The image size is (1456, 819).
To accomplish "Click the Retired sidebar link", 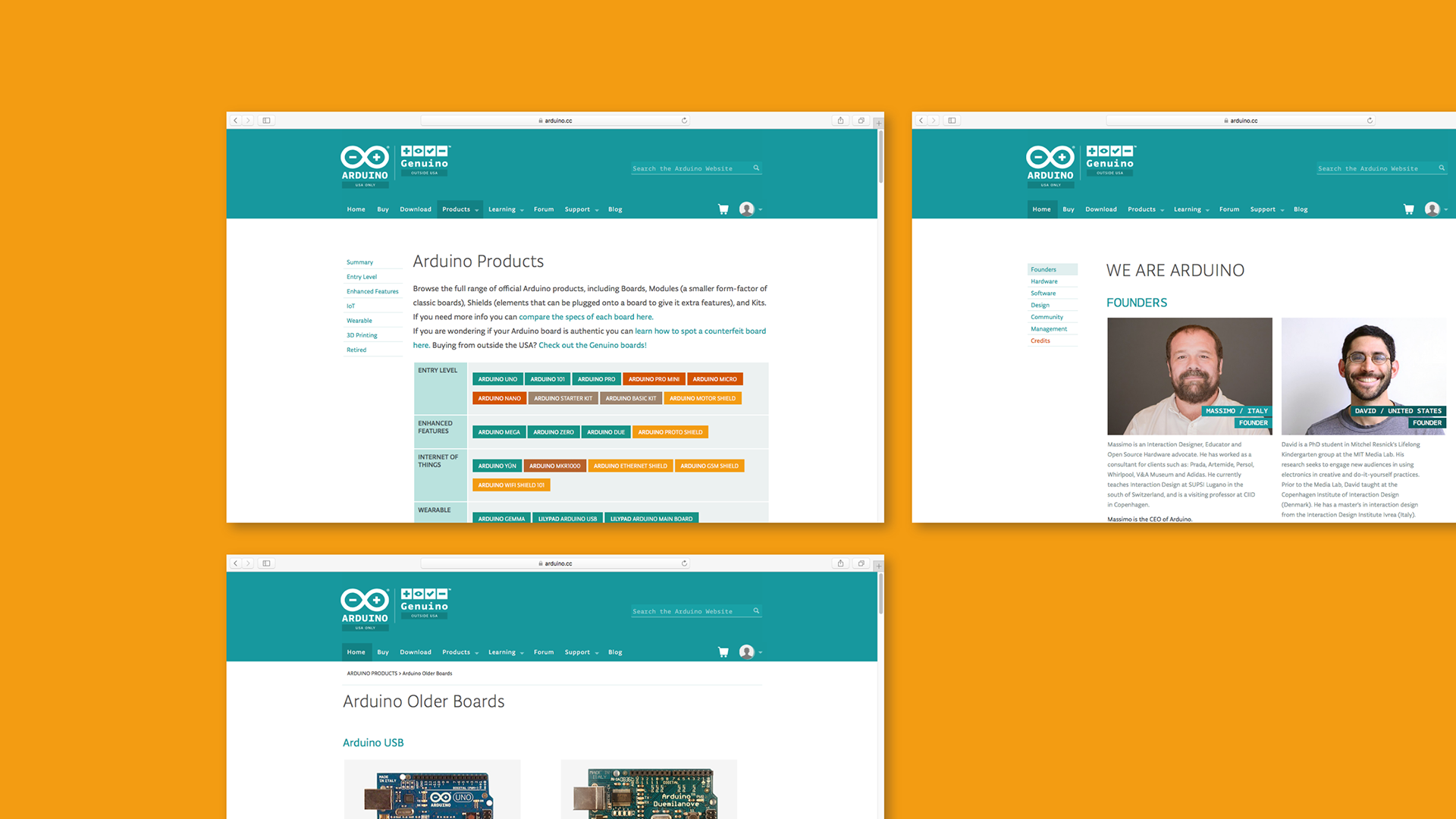I will click(x=356, y=350).
